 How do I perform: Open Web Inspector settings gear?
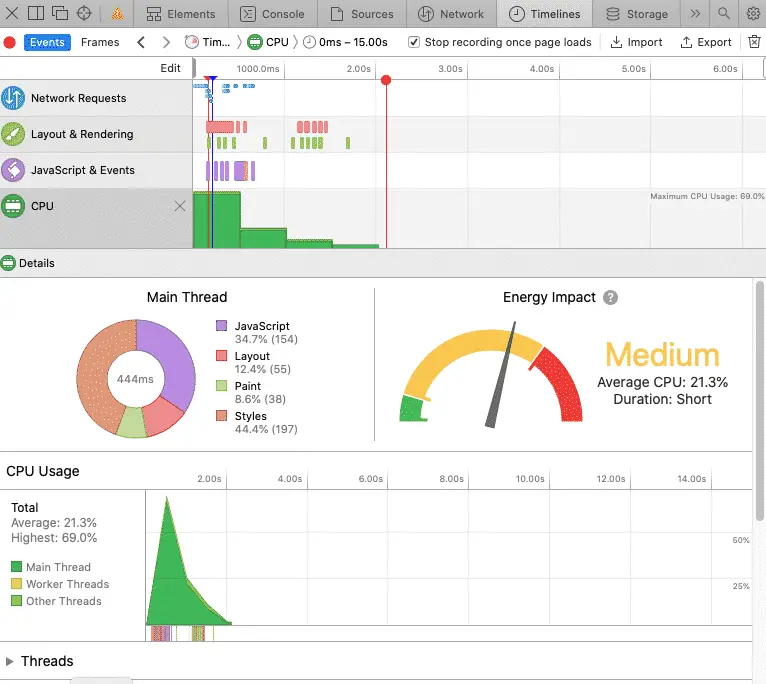tap(753, 13)
